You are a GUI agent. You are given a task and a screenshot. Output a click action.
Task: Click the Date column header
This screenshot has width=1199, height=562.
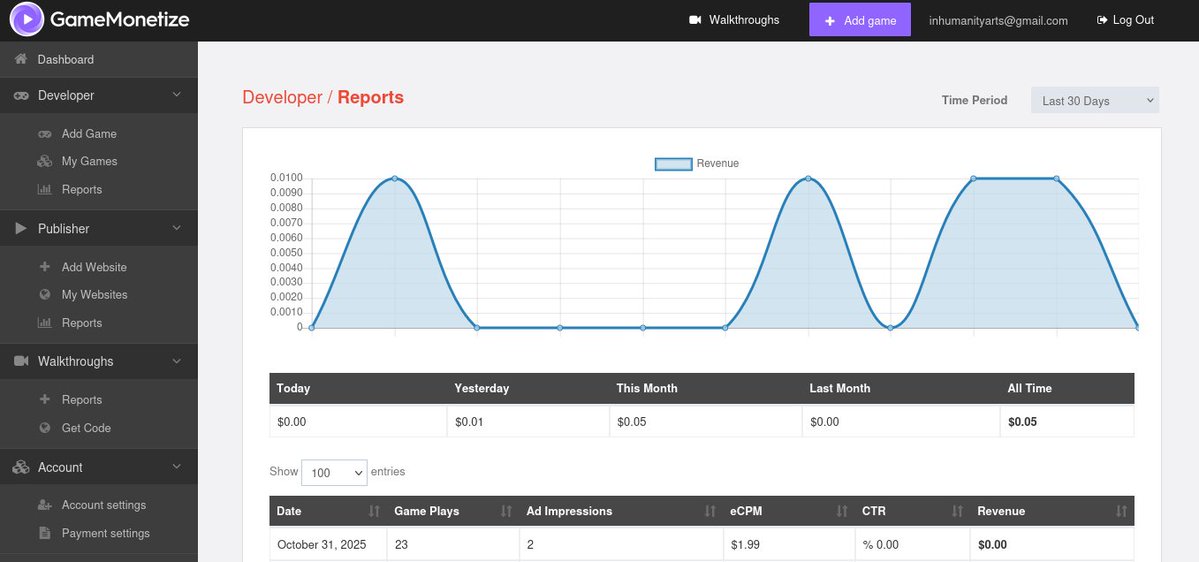[329, 511]
